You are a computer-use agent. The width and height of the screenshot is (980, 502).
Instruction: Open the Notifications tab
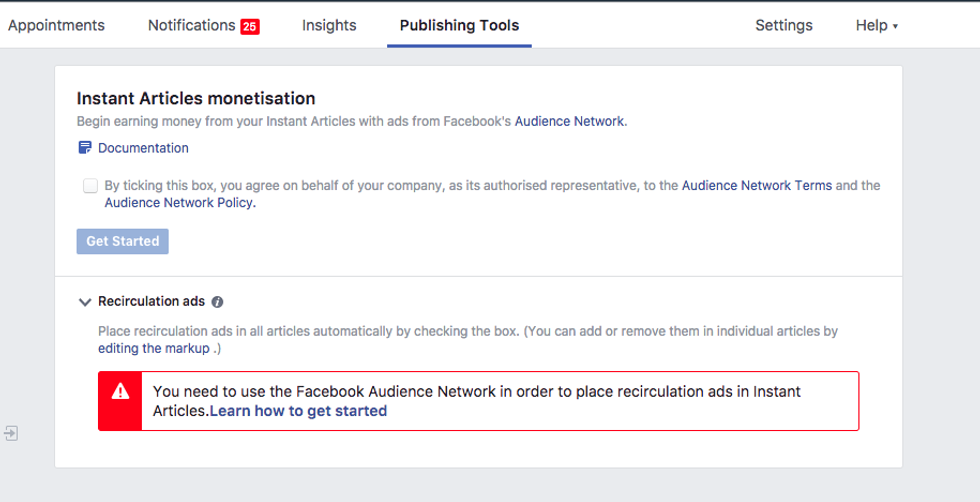point(191,26)
